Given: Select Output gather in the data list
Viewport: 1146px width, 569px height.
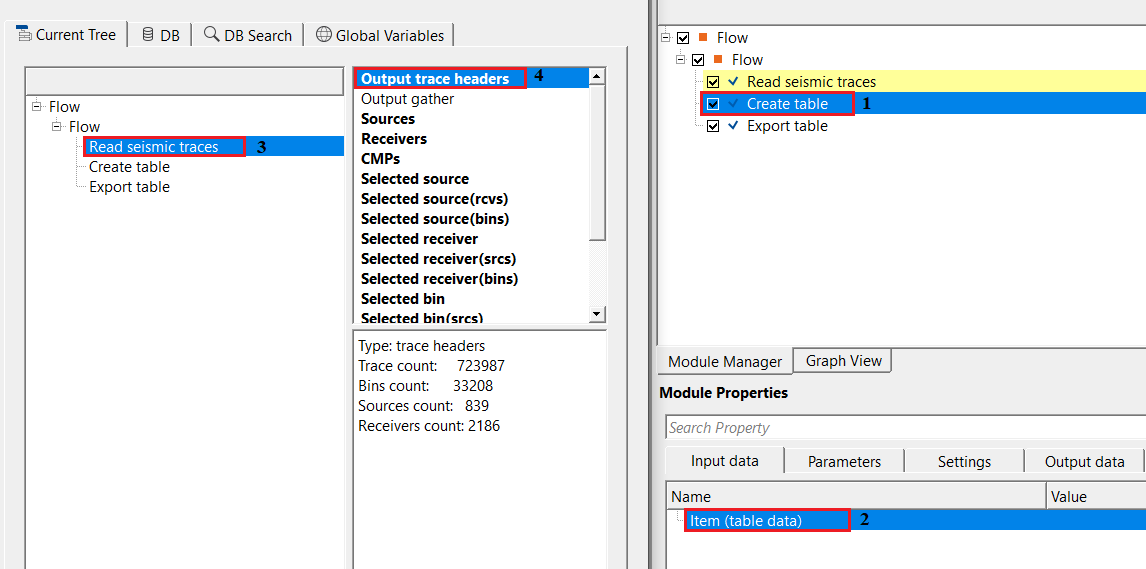Looking at the screenshot, I should coord(407,99).
